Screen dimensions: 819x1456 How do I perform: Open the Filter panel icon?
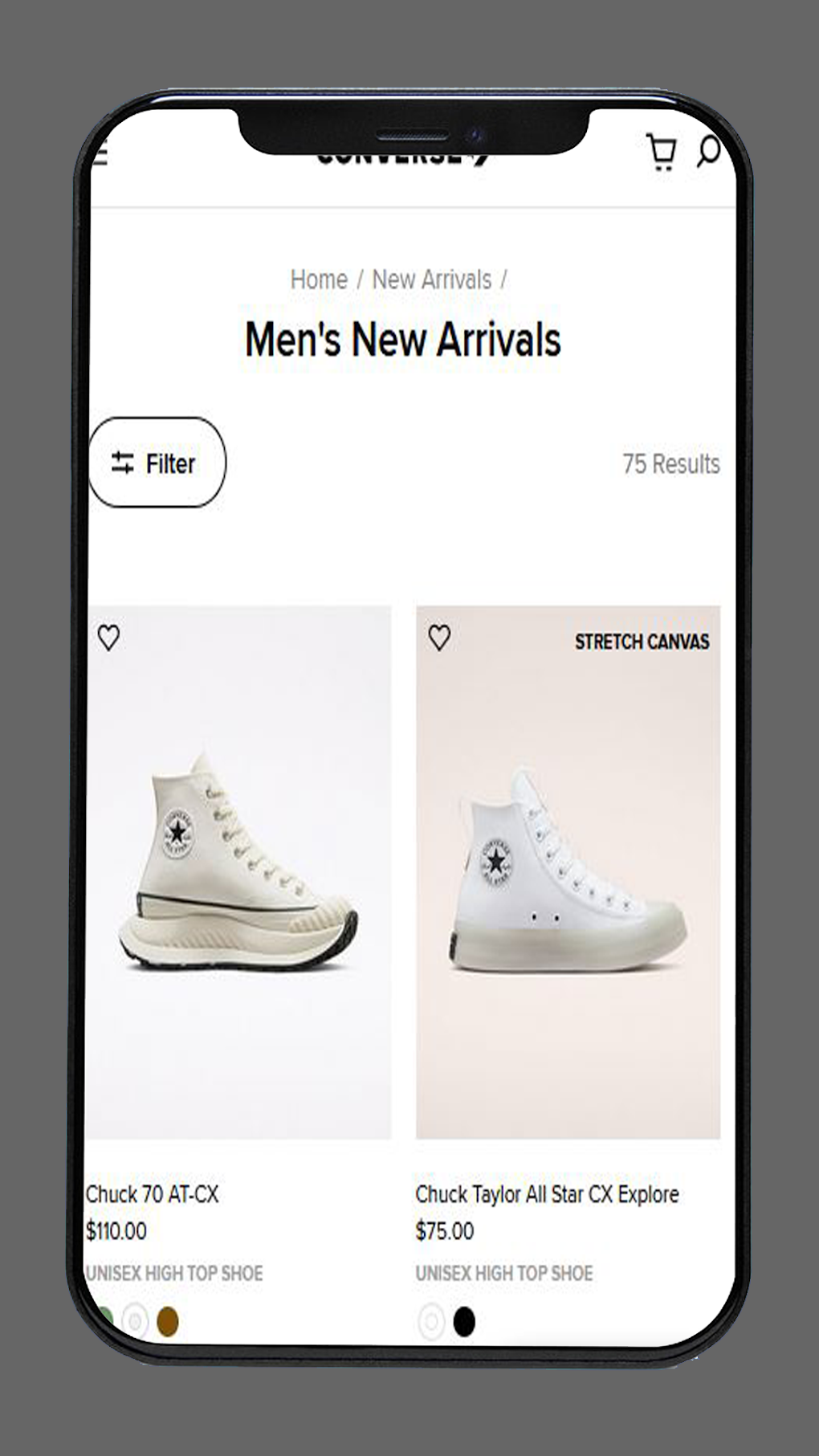tap(124, 462)
